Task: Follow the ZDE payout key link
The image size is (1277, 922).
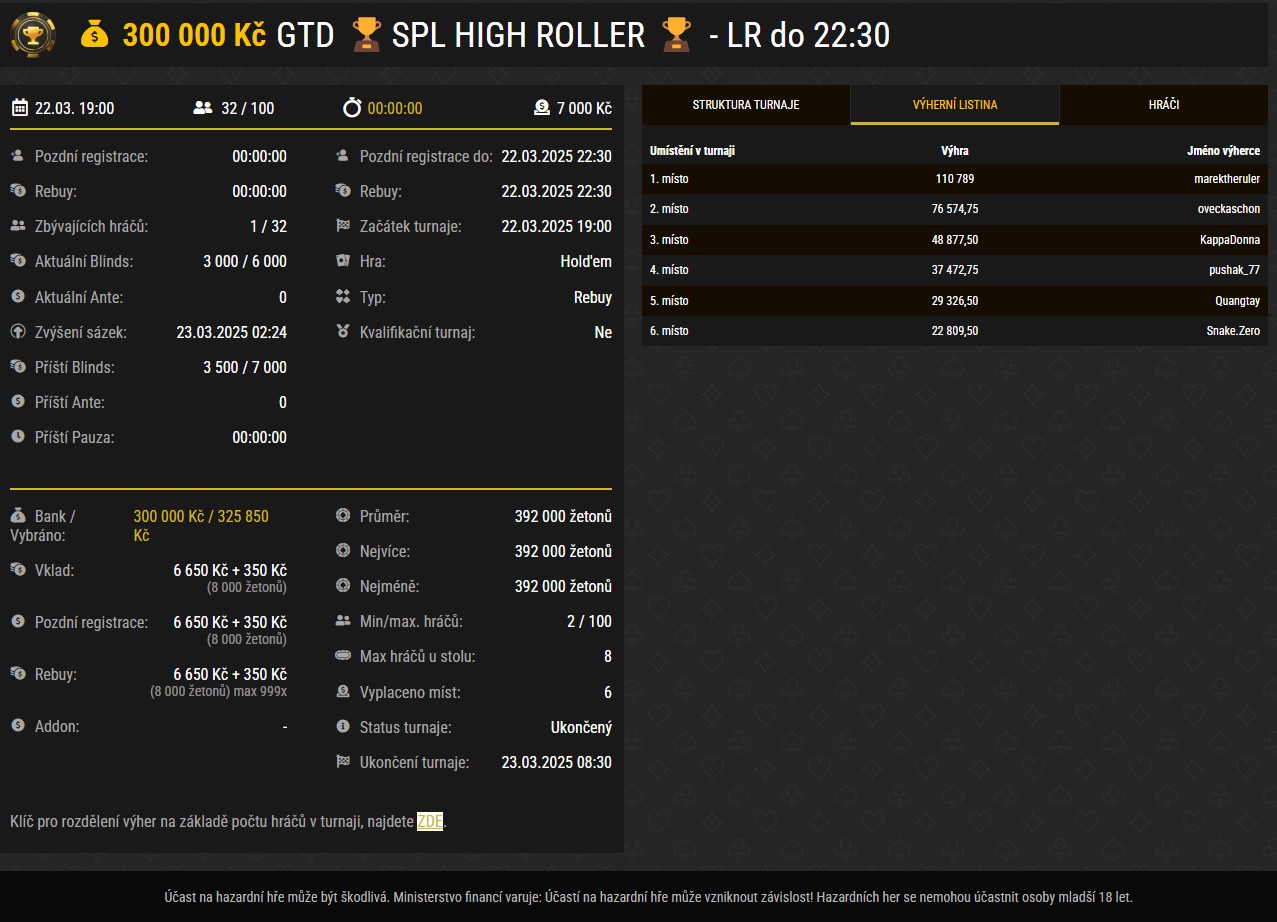Action: [x=429, y=822]
